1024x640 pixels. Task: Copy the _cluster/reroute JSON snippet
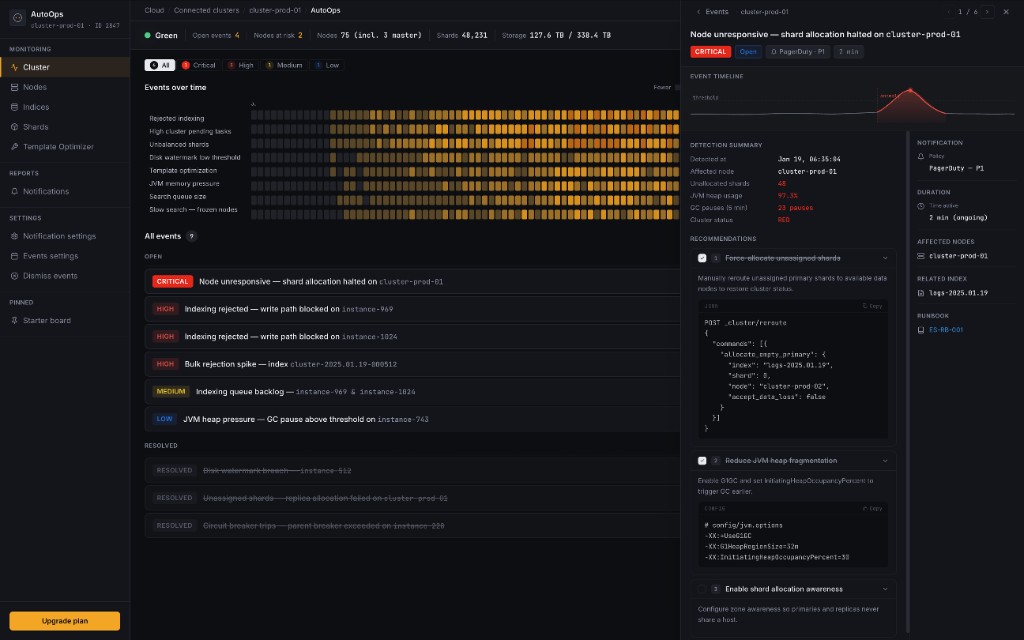coord(873,306)
